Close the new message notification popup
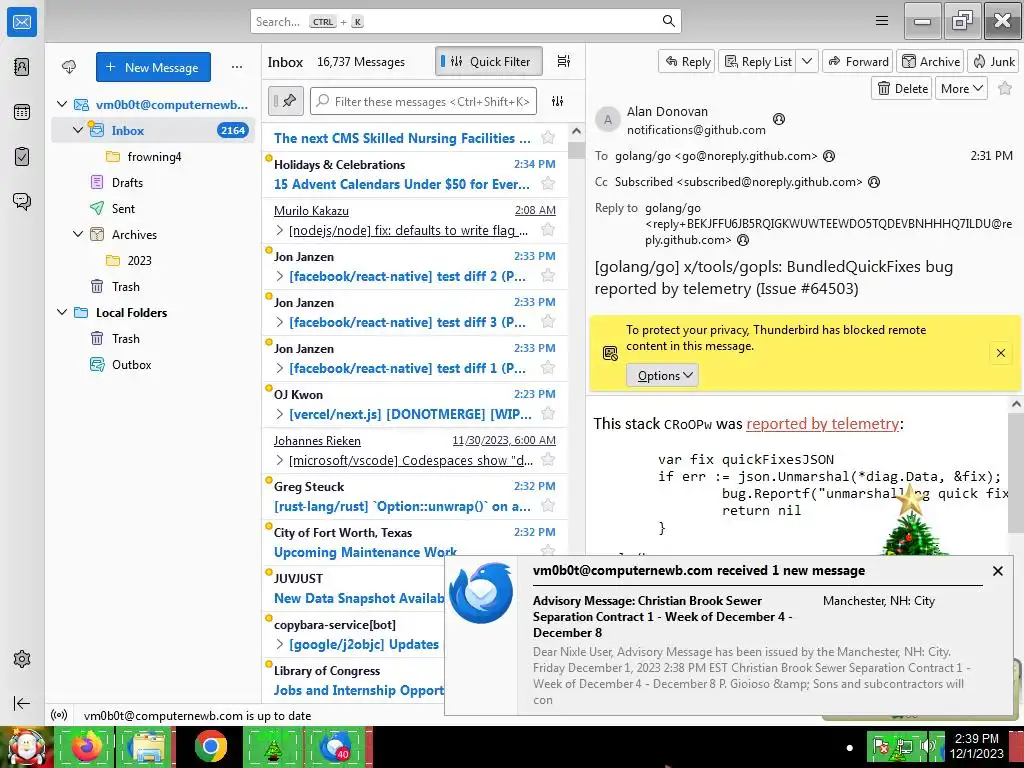 click(x=997, y=571)
